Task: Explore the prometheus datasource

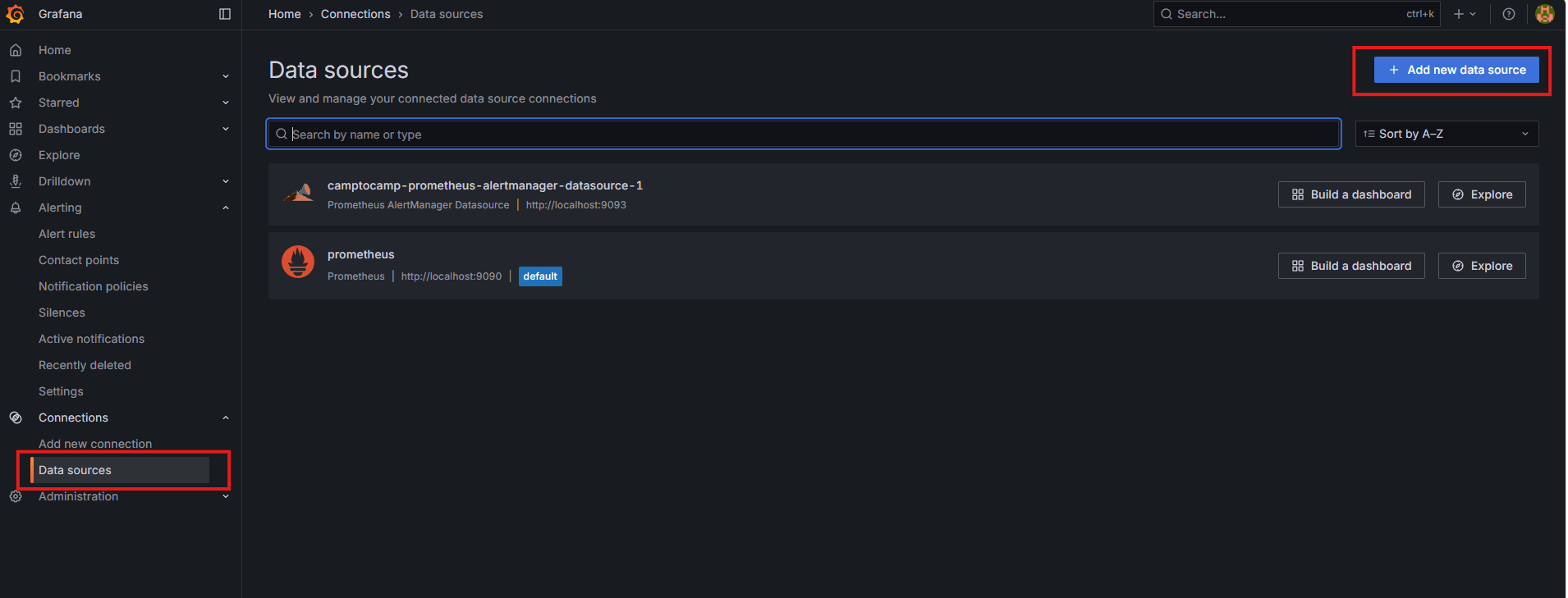Action: [1482, 266]
